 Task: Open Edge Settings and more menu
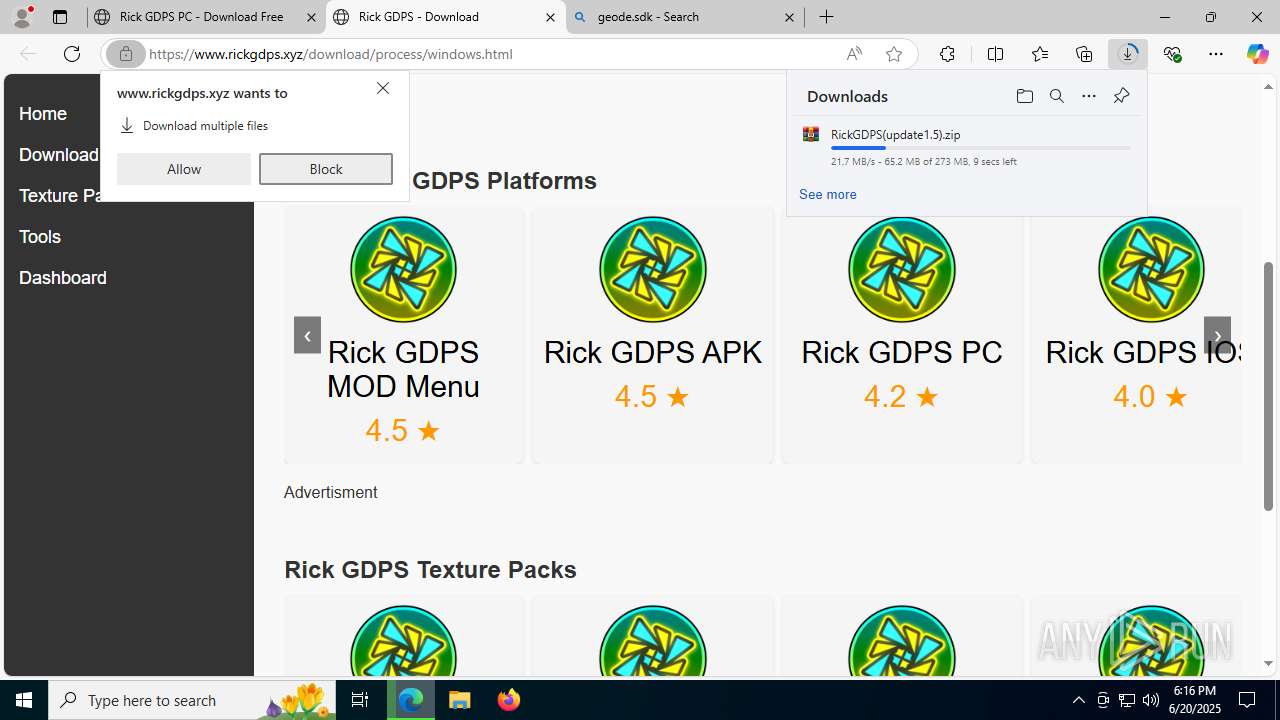pos(1216,54)
